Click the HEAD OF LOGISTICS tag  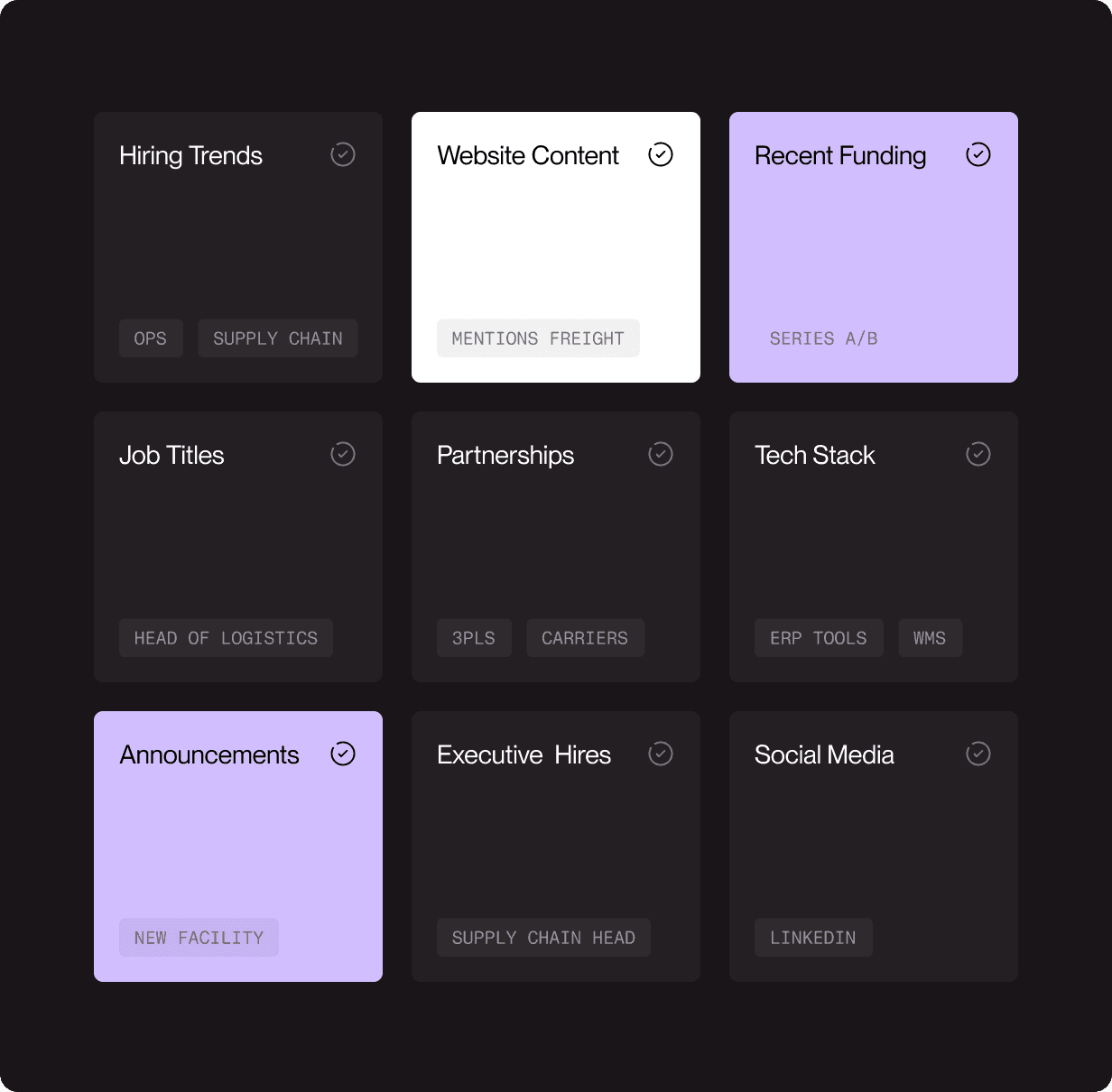click(x=226, y=638)
